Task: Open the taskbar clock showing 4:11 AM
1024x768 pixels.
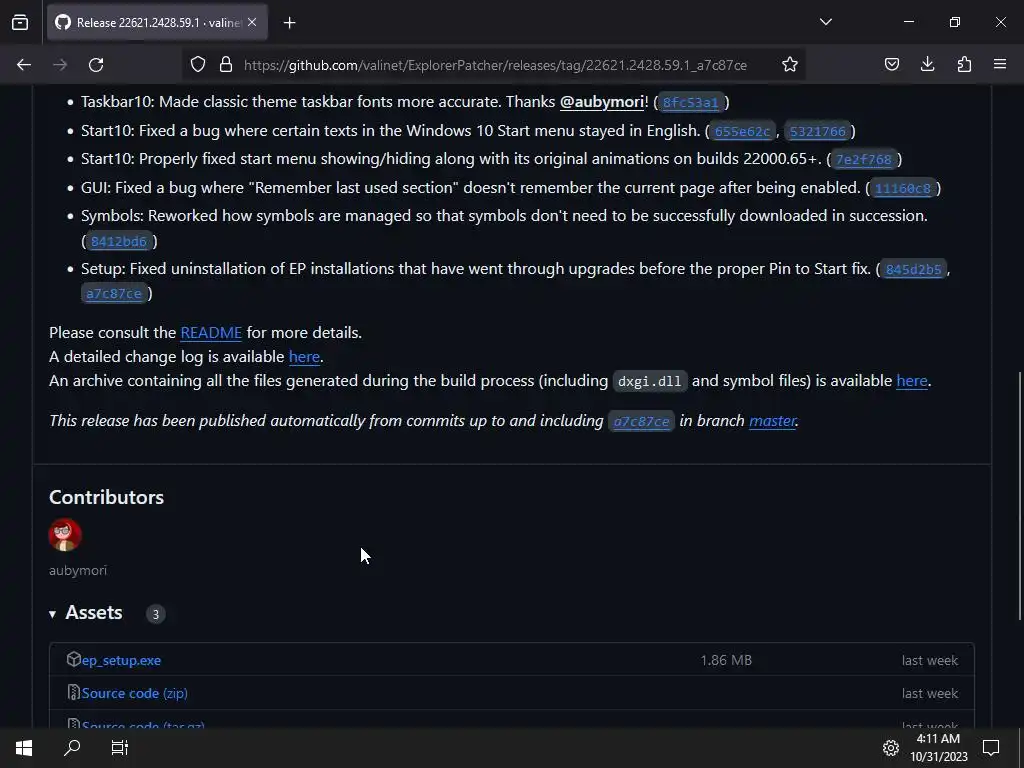Action: point(938,748)
